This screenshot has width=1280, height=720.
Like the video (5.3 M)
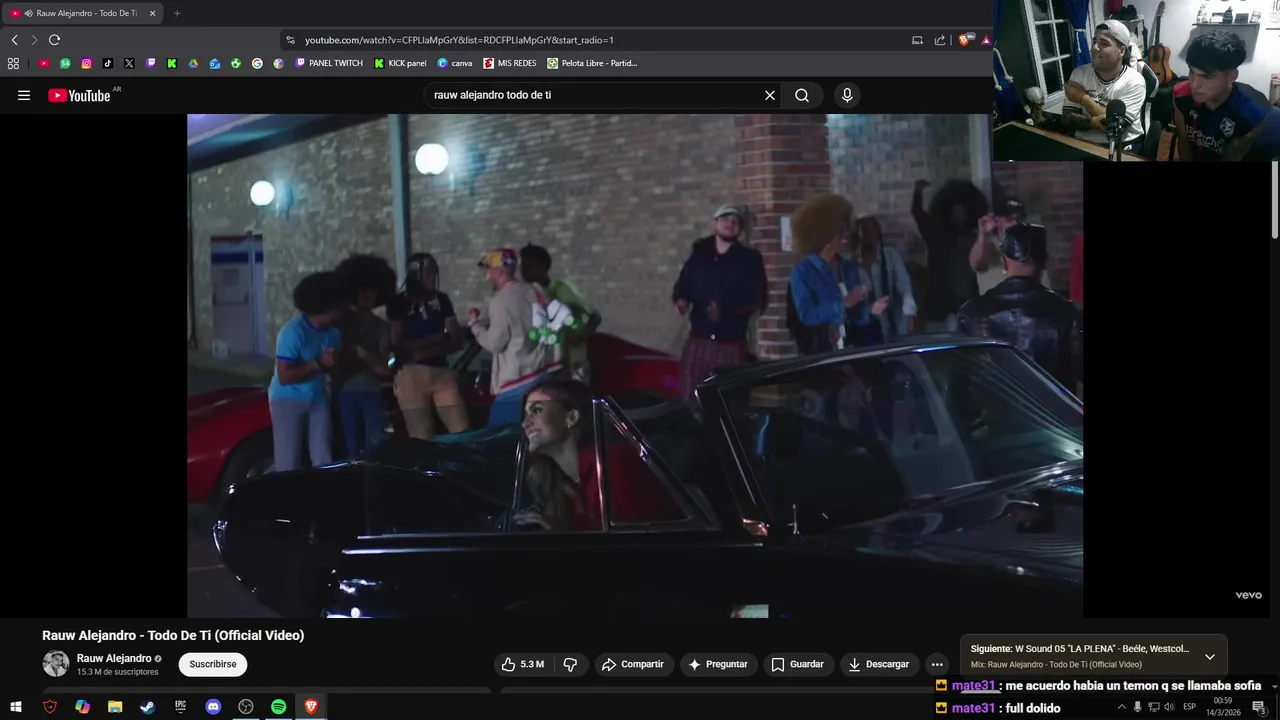click(524, 664)
